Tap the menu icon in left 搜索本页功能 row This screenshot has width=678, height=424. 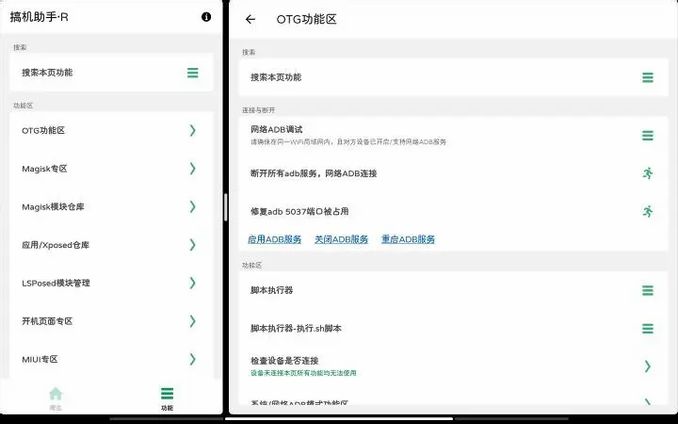[x=192, y=73]
